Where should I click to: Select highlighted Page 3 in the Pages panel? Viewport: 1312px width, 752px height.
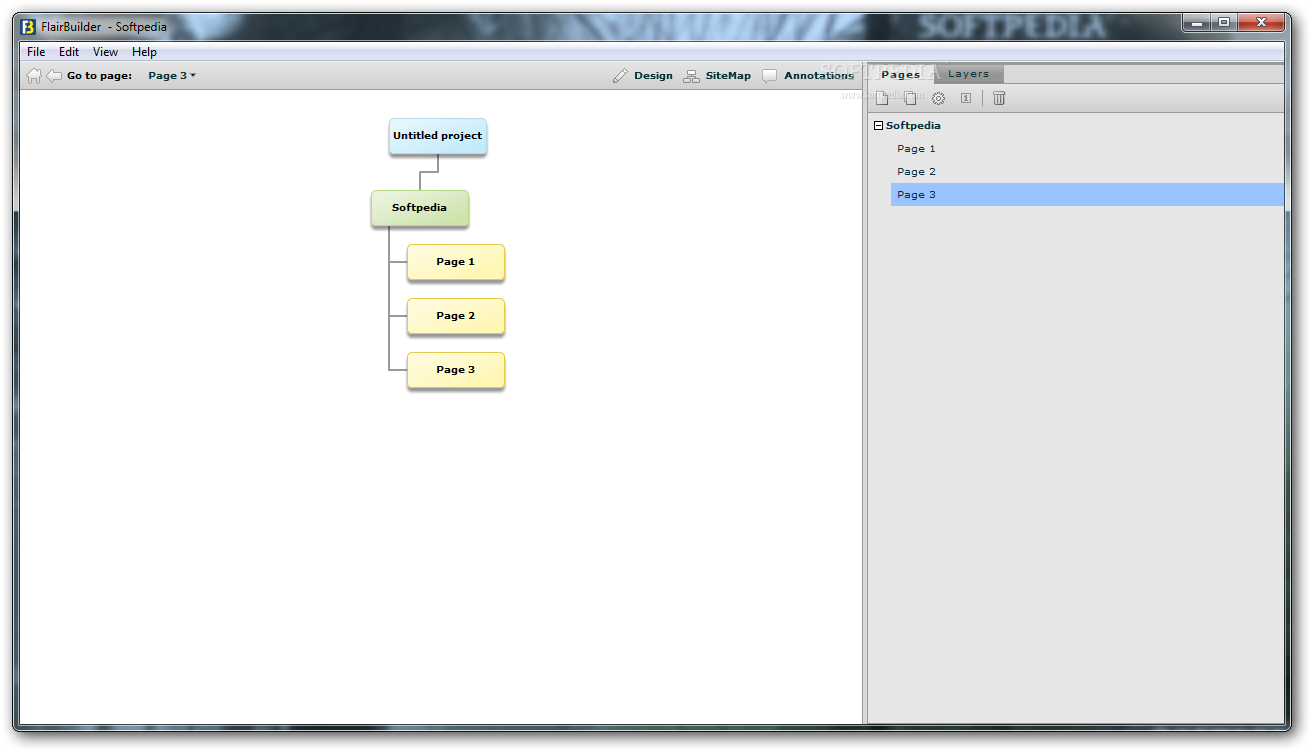click(x=1087, y=195)
